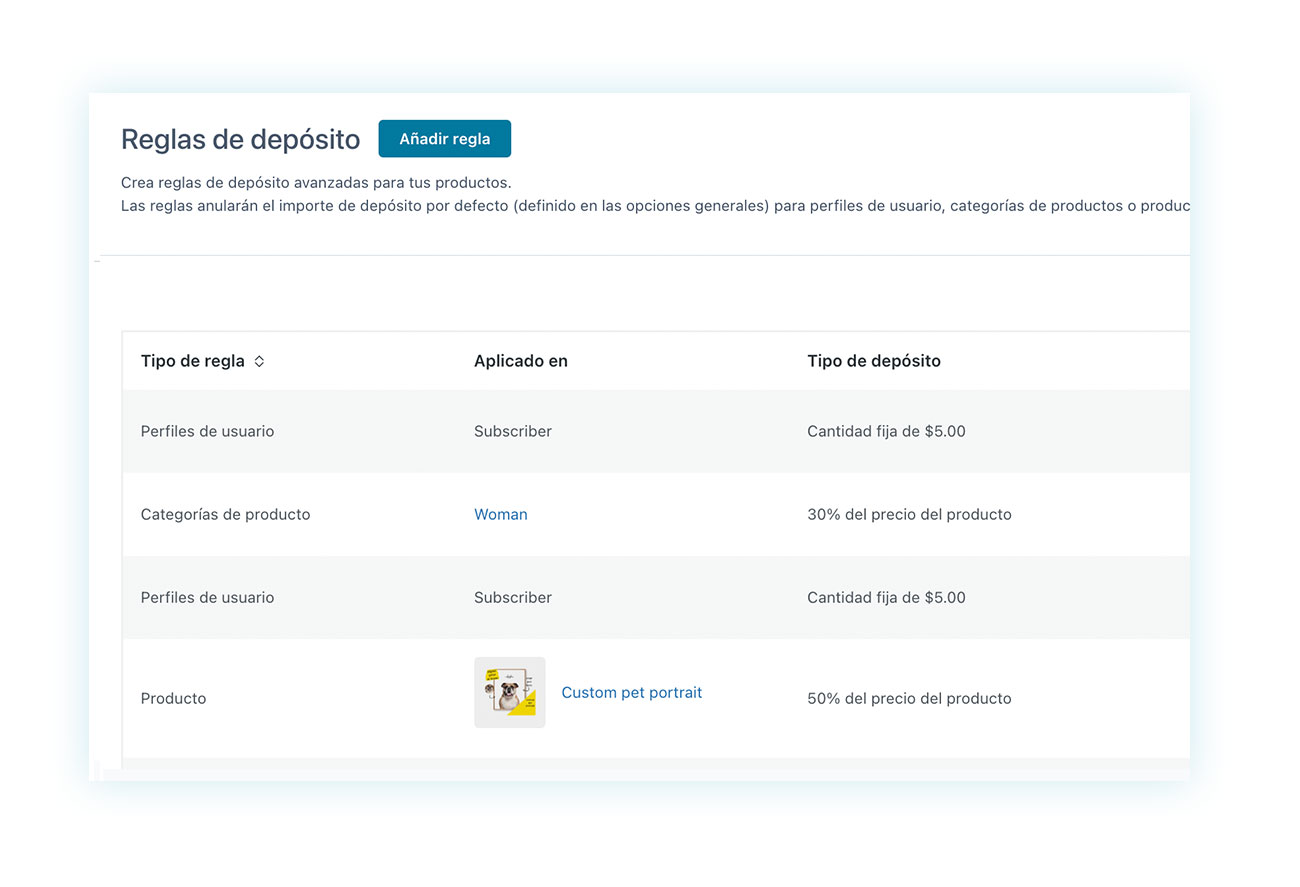Select the Categorías de producto cell
1300x887 pixels.
[226, 514]
